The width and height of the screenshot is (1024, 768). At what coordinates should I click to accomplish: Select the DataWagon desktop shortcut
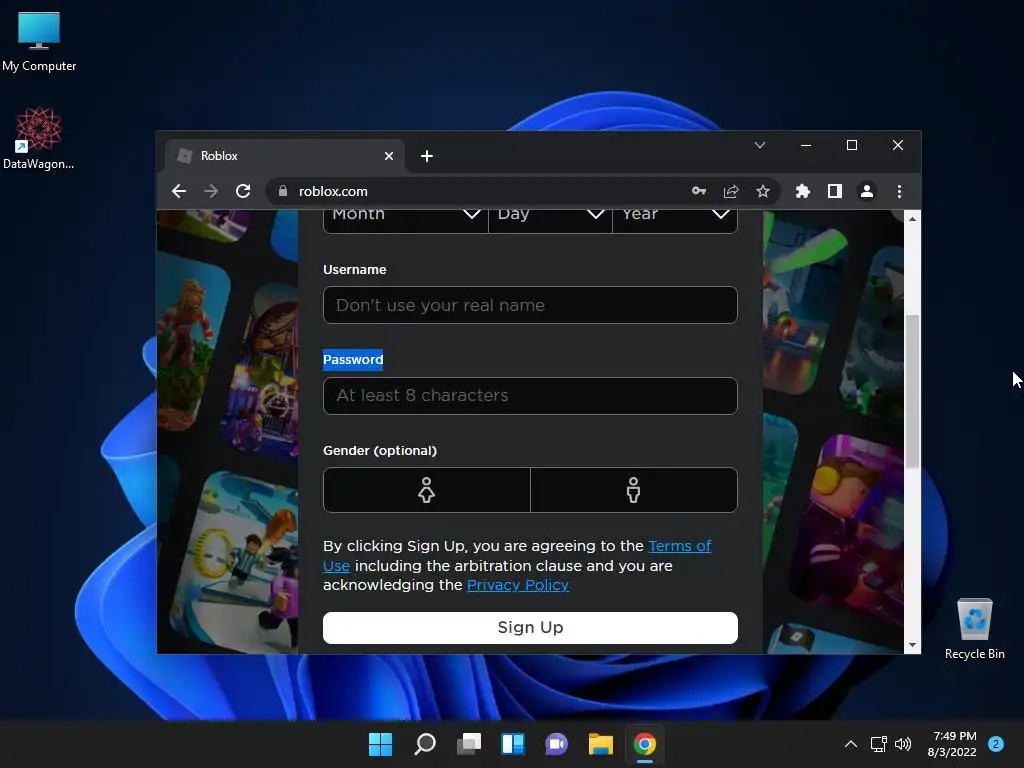(x=39, y=138)
